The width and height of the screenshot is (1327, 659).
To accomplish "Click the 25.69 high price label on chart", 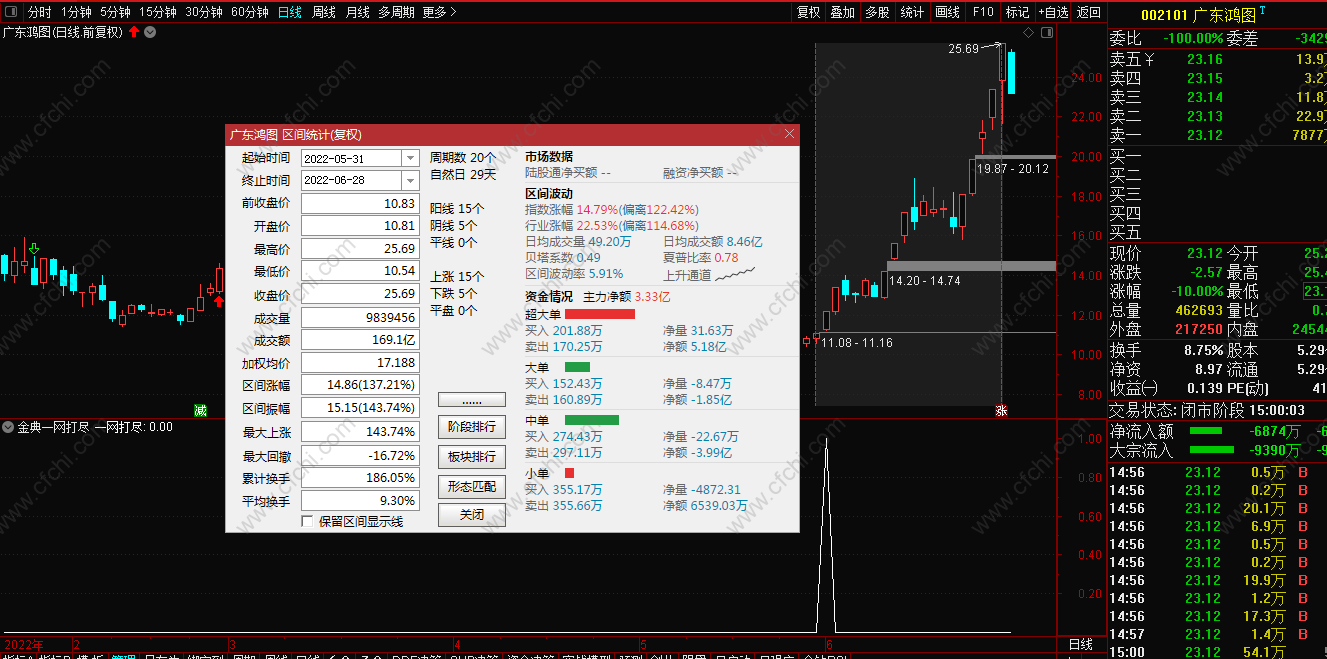I will (963, 48).
